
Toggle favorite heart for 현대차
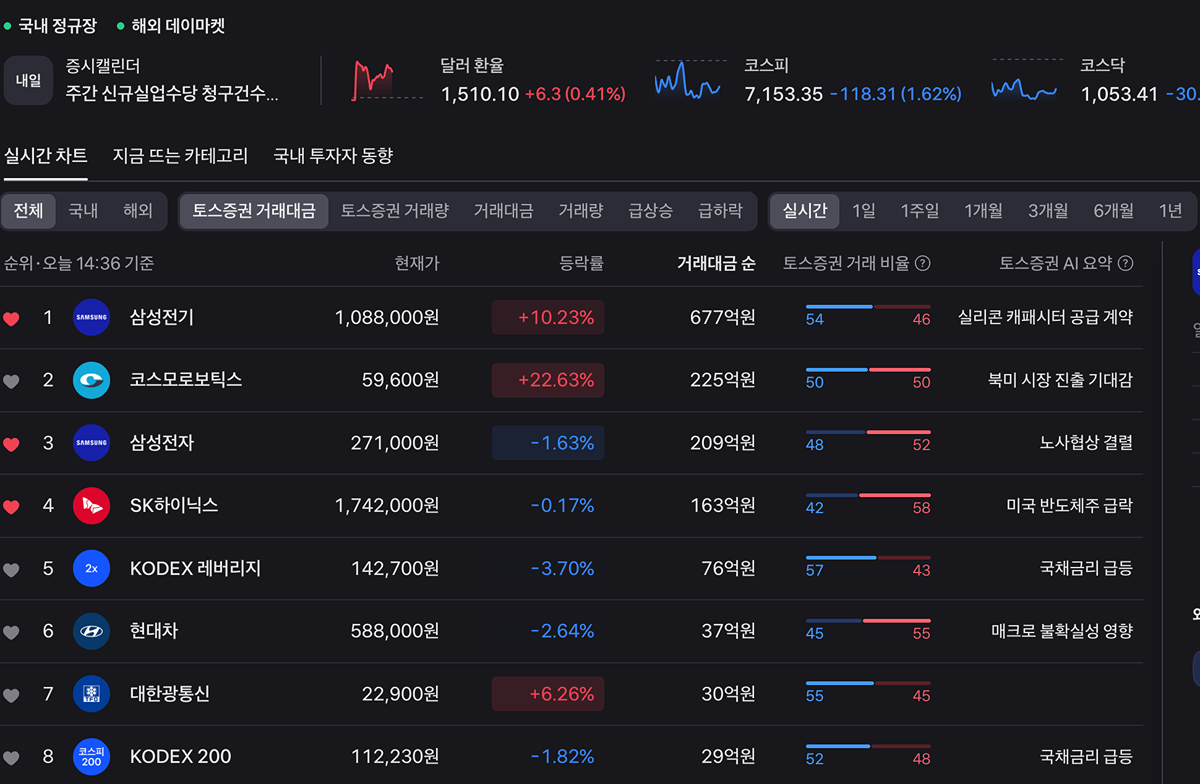click(11, 632)
